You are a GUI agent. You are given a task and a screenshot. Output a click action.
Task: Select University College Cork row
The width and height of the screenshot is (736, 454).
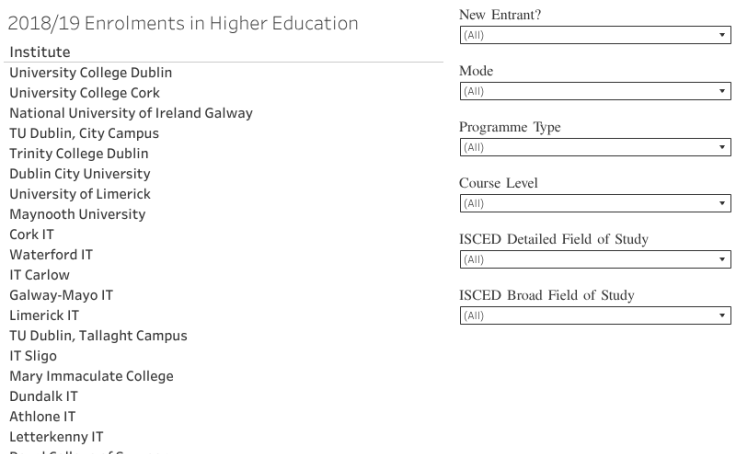coord(84,93)
